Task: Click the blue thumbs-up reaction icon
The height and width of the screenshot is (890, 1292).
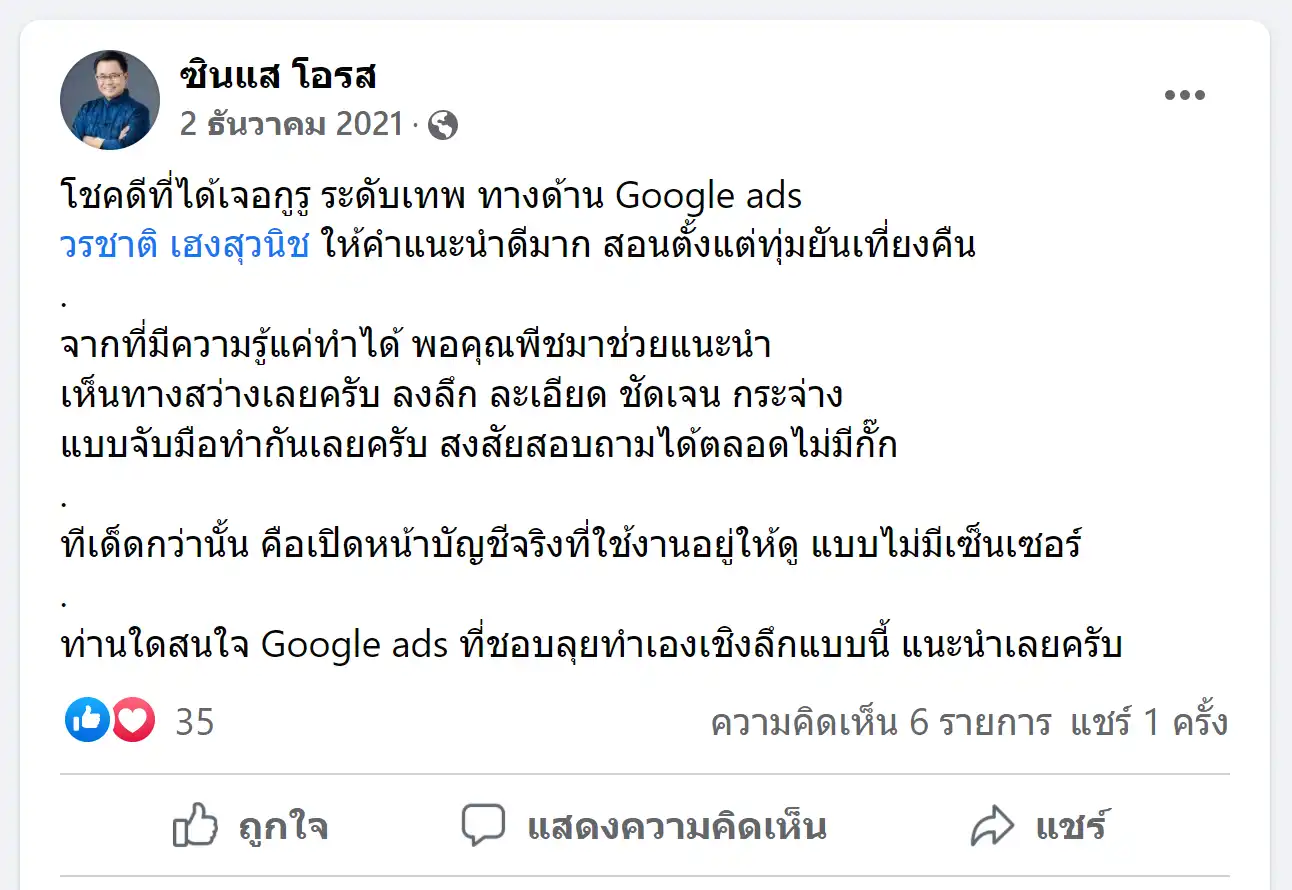Action: [x=87, y=720]
